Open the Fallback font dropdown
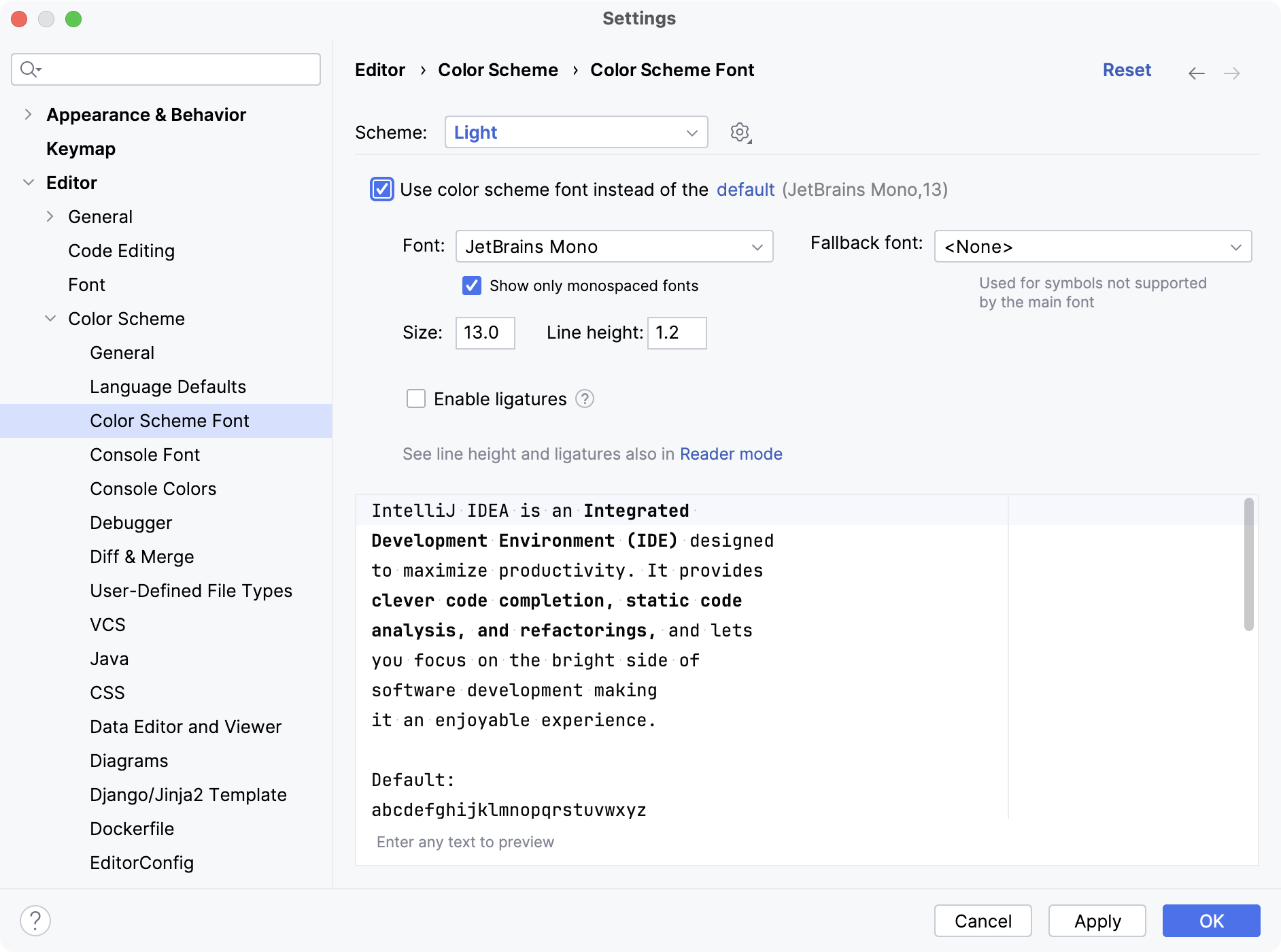This screenshot has width=1281, height=952. 1092,246
